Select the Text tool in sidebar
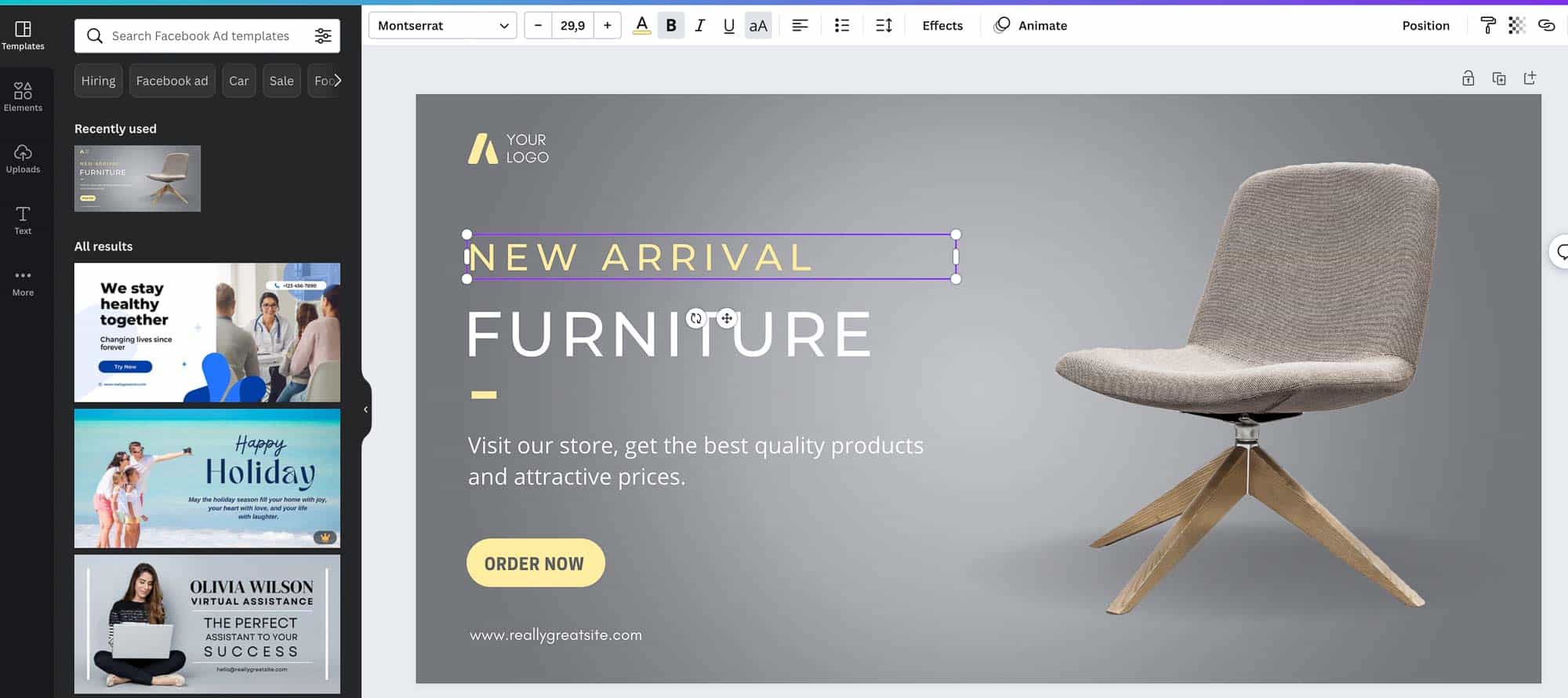 pos(23,220)
